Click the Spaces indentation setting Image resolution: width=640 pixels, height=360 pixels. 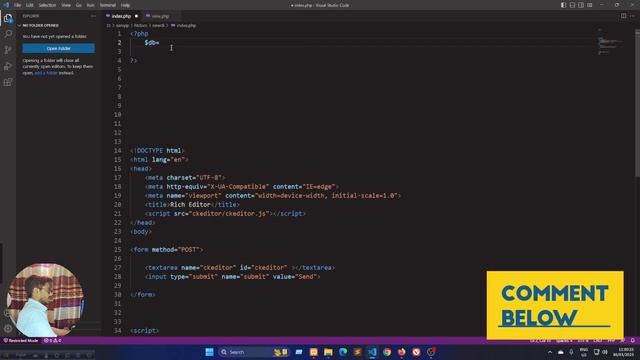(564, 340)
